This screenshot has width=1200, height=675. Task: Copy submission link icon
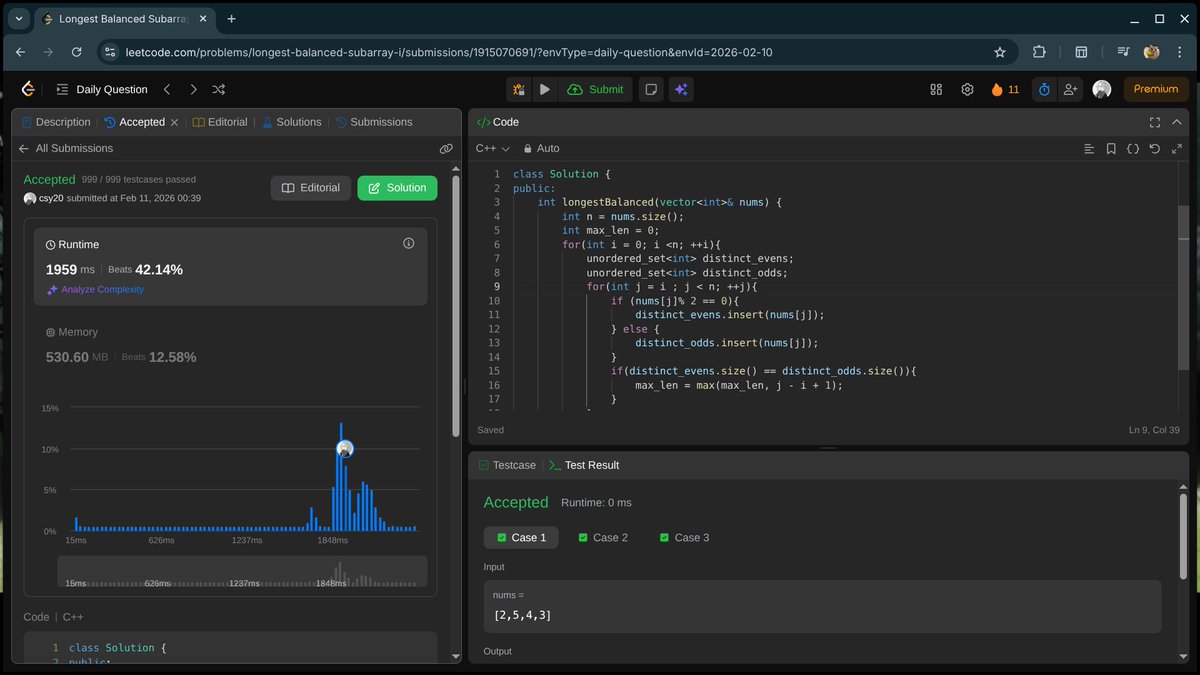click(446, 148)
